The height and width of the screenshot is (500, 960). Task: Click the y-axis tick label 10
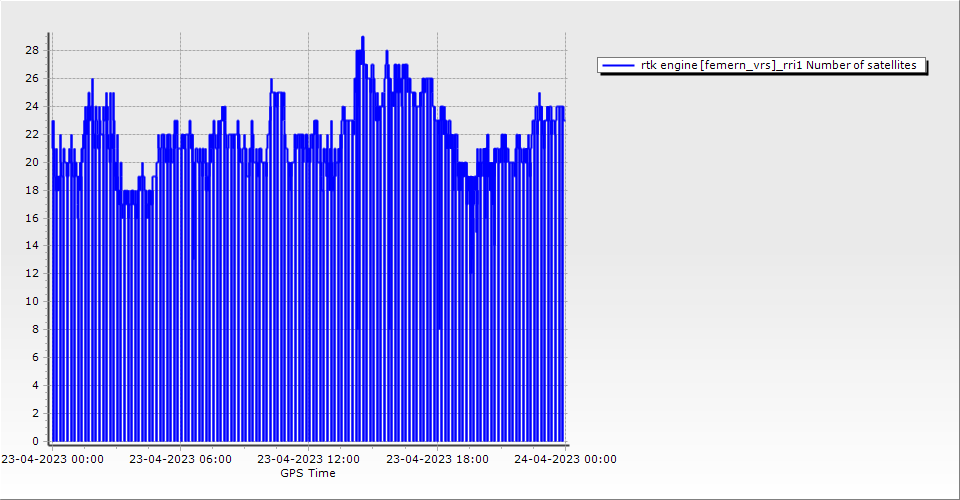pyautogui.click(x=33, y=301)
